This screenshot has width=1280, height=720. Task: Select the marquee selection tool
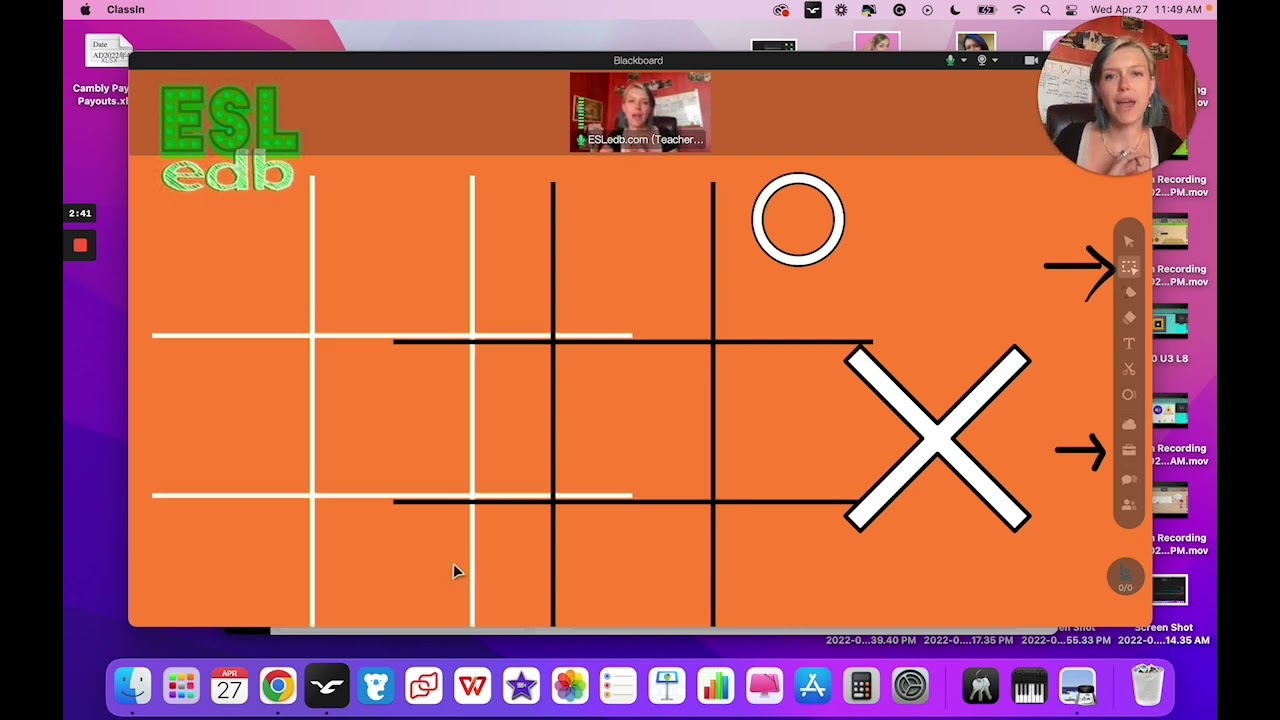(x=1129, y=267)
